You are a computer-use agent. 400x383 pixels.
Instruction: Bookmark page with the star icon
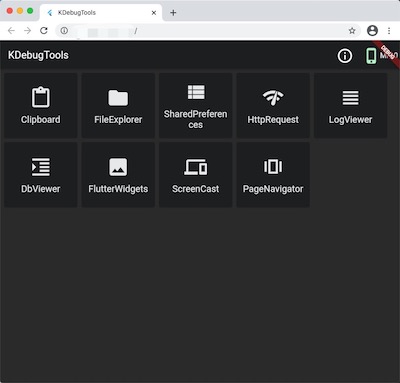[x=352, y=31]
